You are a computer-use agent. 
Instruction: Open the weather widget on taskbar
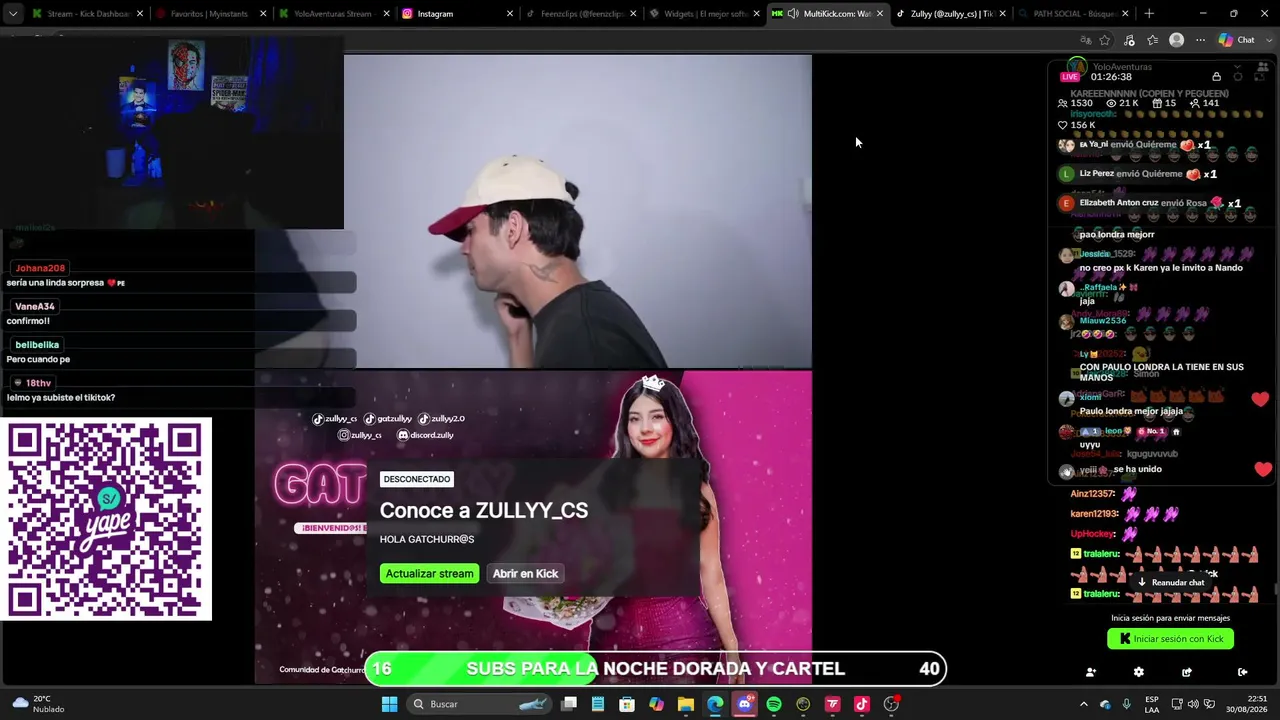38,704
